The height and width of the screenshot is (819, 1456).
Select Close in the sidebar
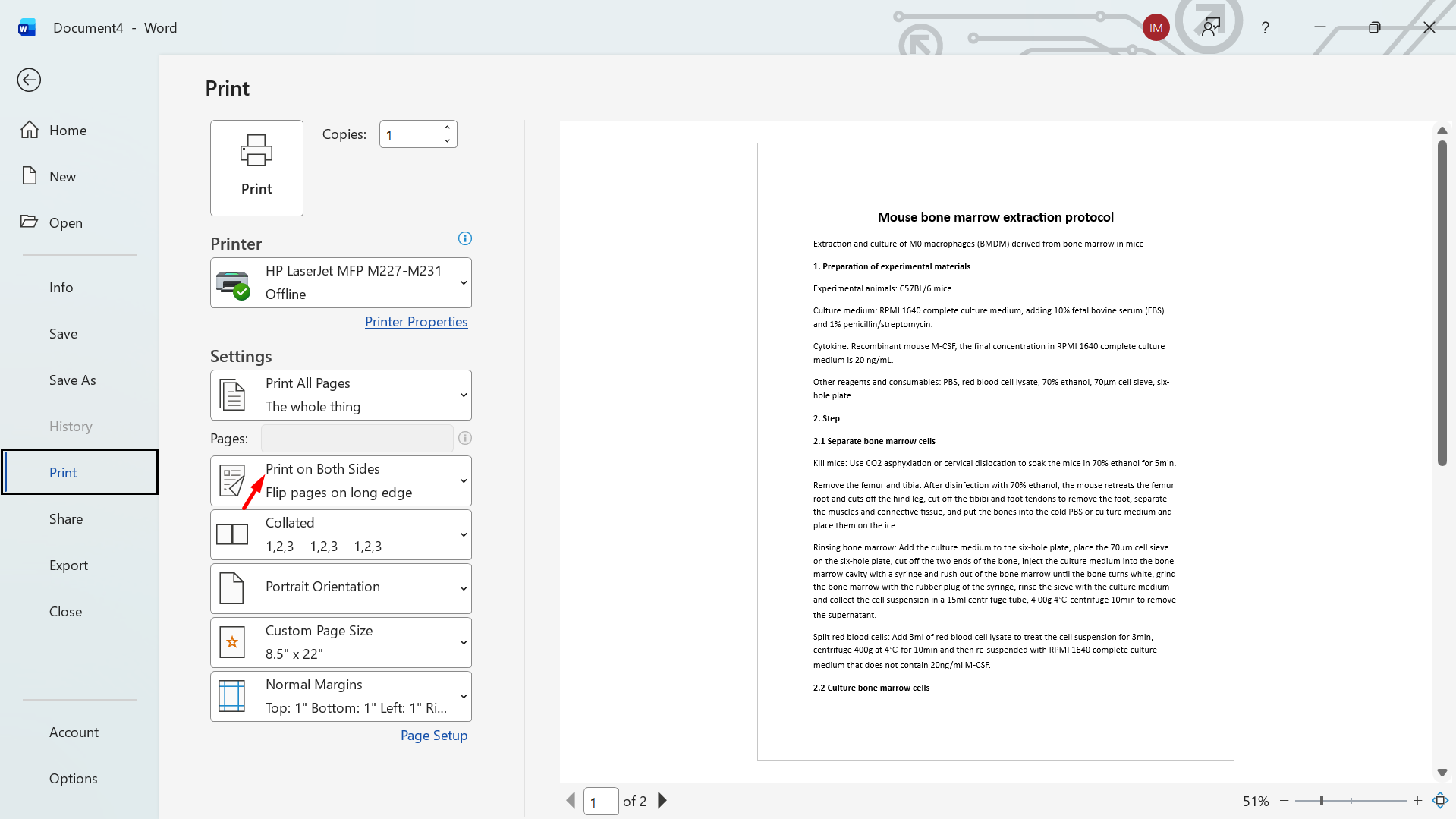click(80, 611)
